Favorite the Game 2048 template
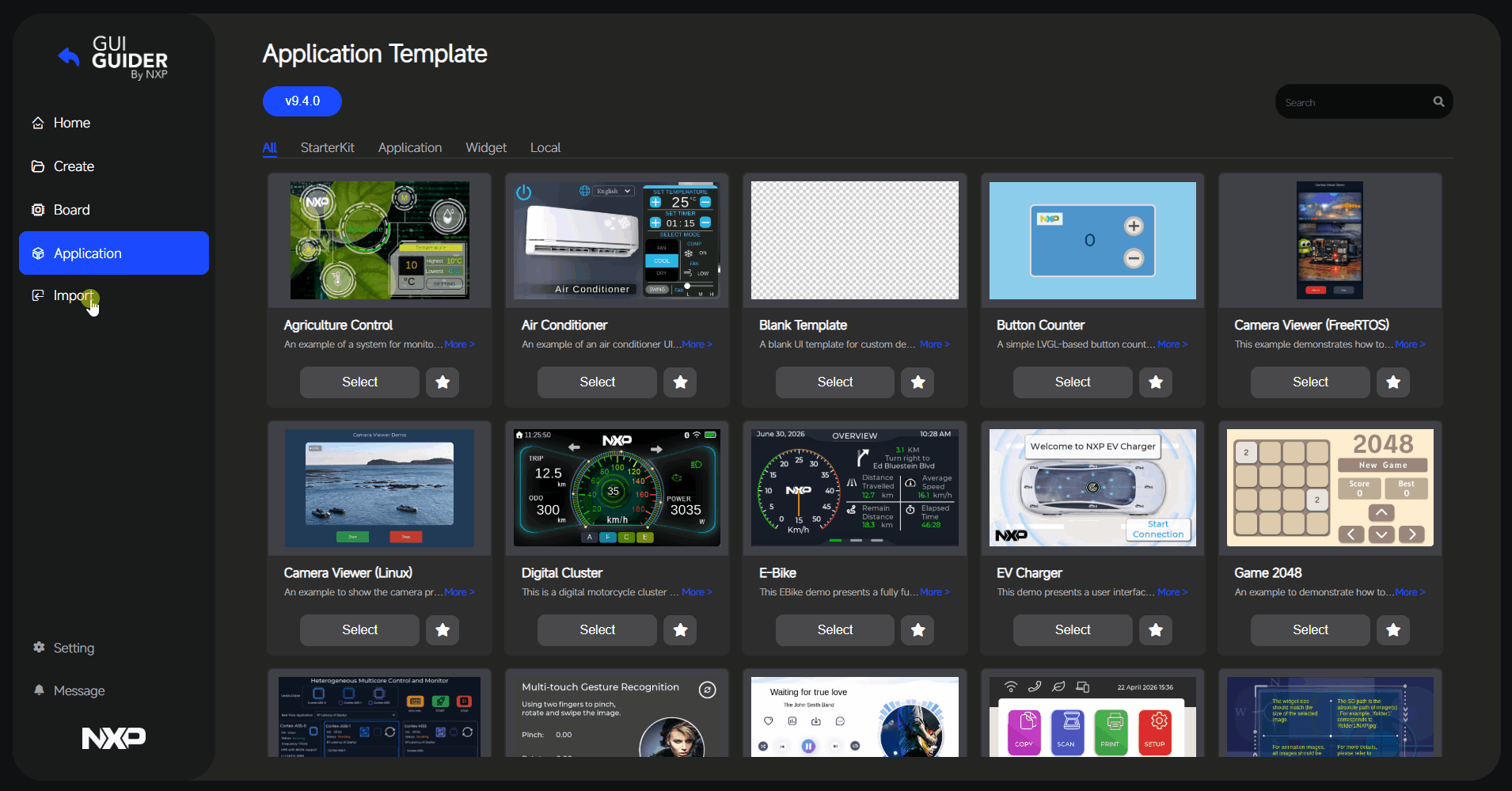1512x791 pixels. click(x=1393, y=630)
